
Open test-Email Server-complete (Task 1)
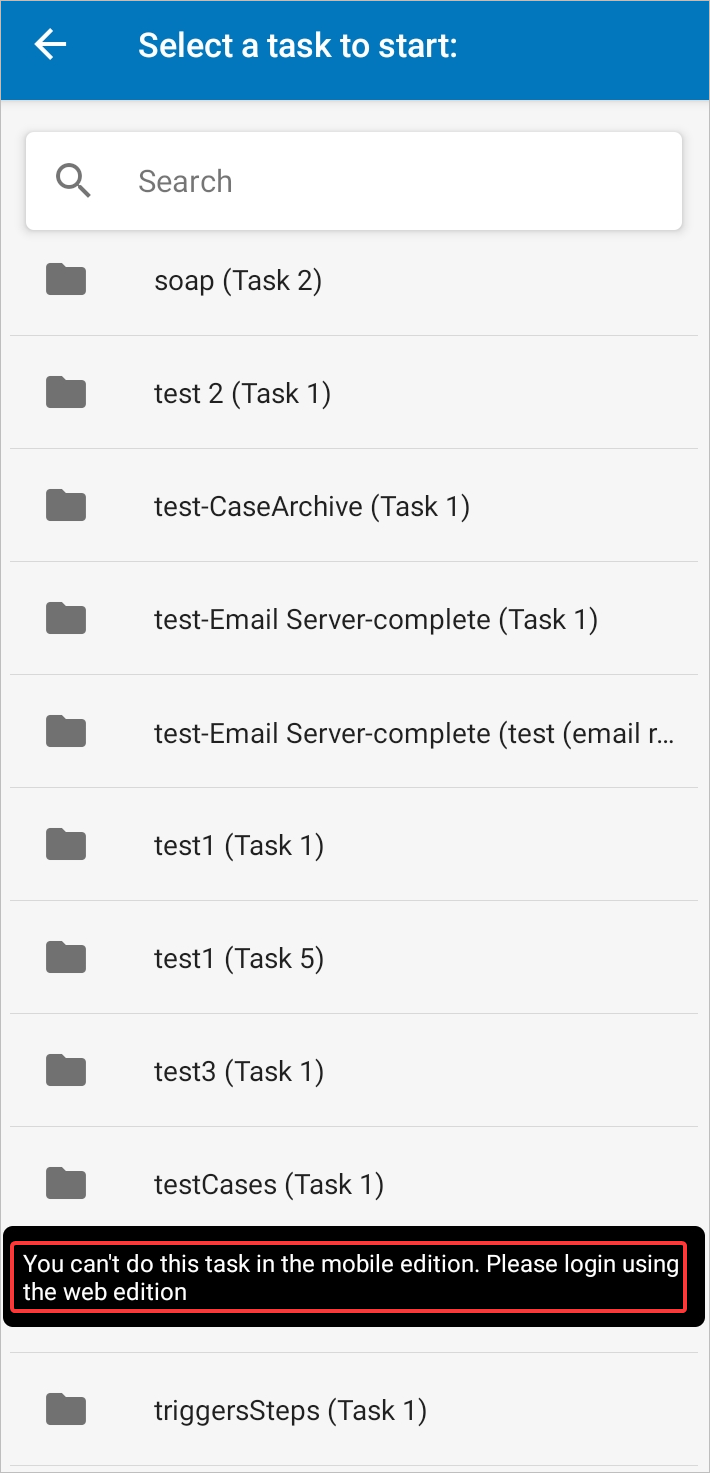click(376, 620)
